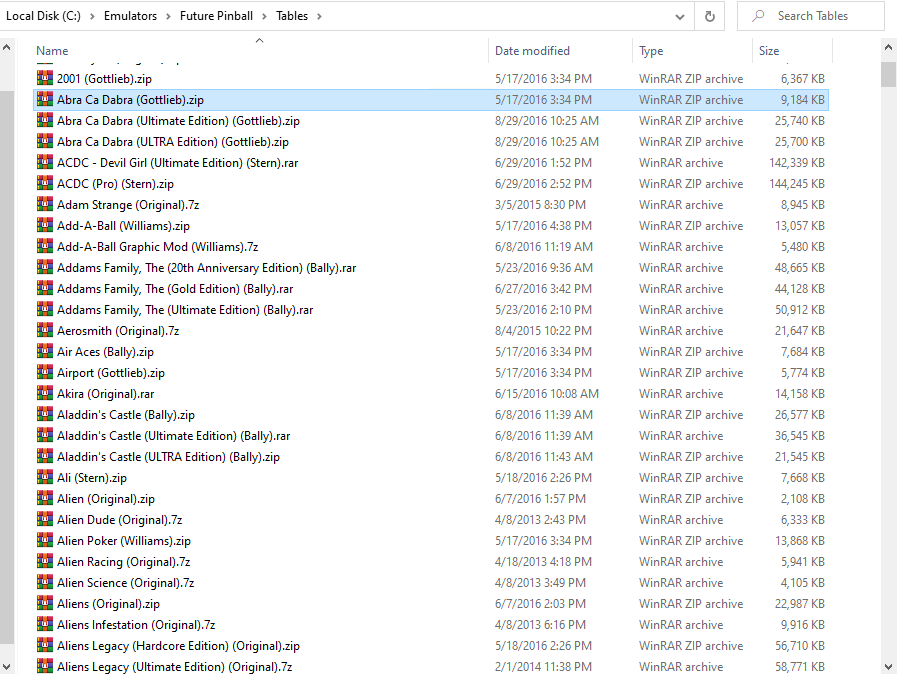This screenshot has height=674, width=897.
Task: Click the WinRAR icon of 2001 (Gottlieb).zip
Action: click(45, 78)
